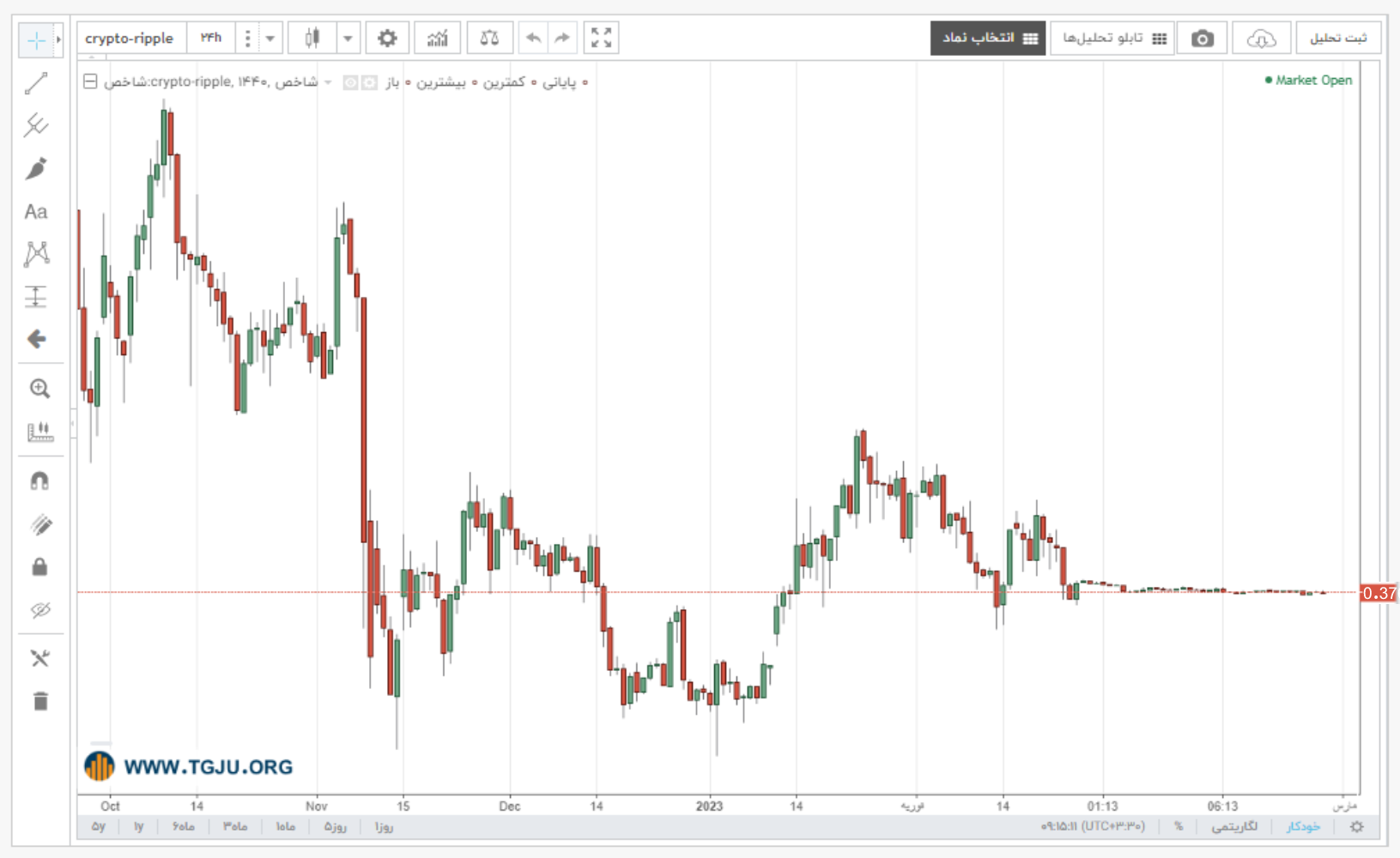Open the drawing tools wrench menu

click(39, 658)
